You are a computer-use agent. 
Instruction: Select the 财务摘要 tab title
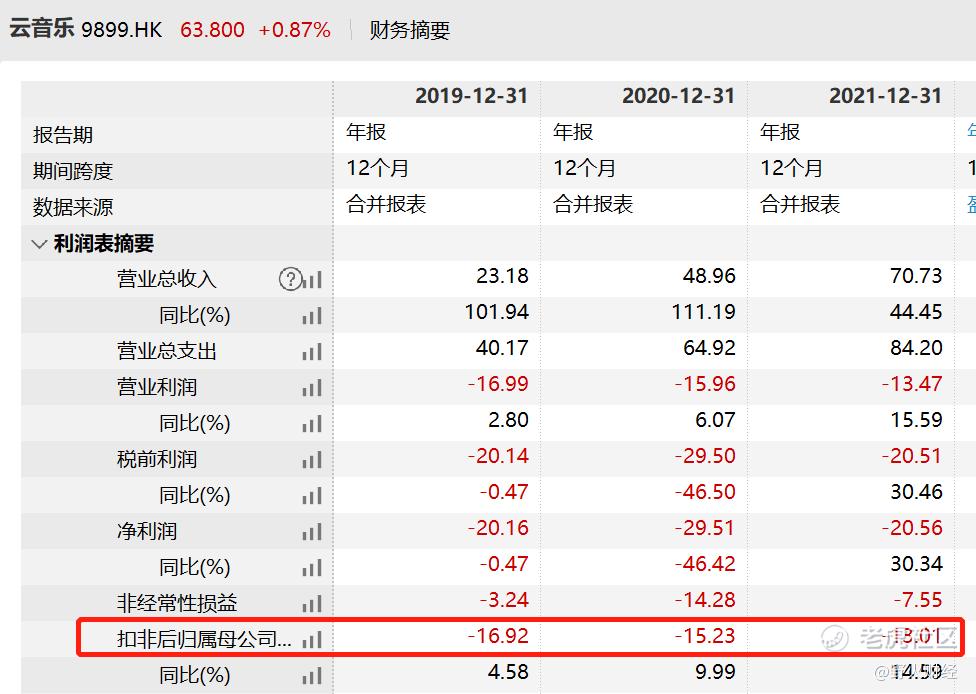[x=410, y=30]
